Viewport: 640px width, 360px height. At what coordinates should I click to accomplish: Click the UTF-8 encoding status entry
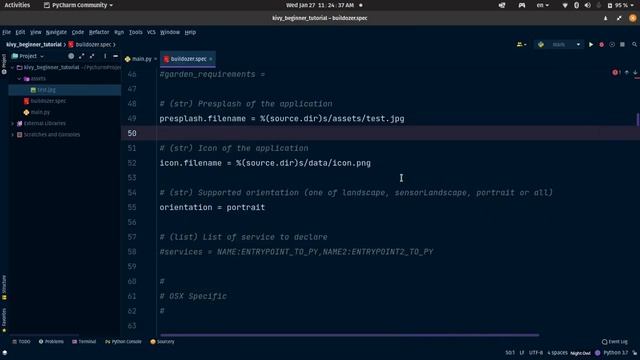point(536,353)
